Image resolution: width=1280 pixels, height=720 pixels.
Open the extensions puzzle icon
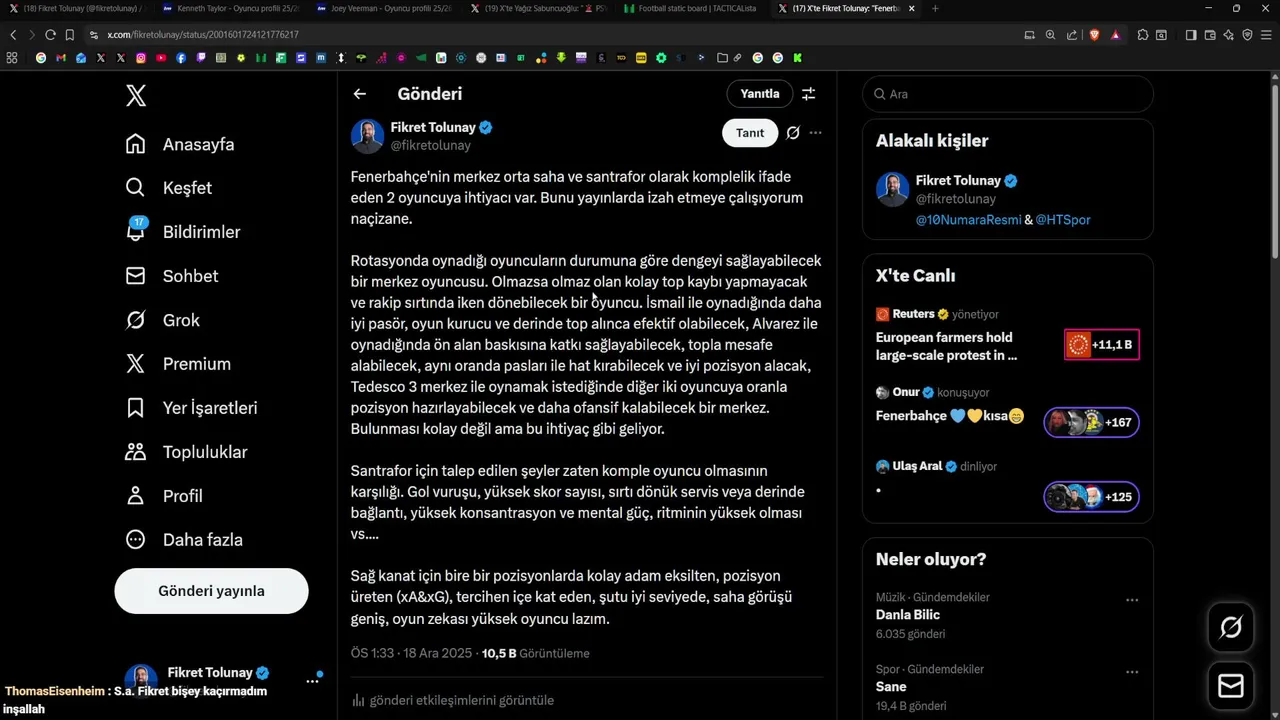click(x=1143, y=34)
